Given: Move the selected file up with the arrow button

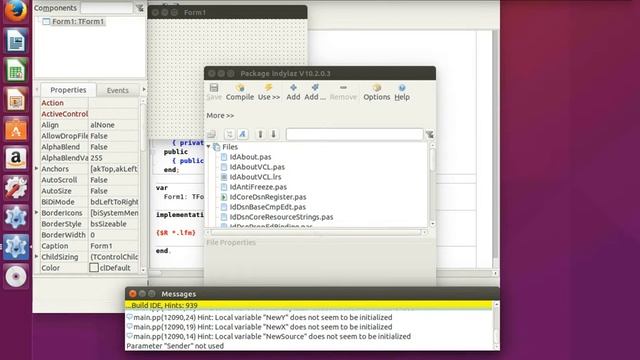Looking at the screenshot, I should pyautogui.click(x=260, y=134).
